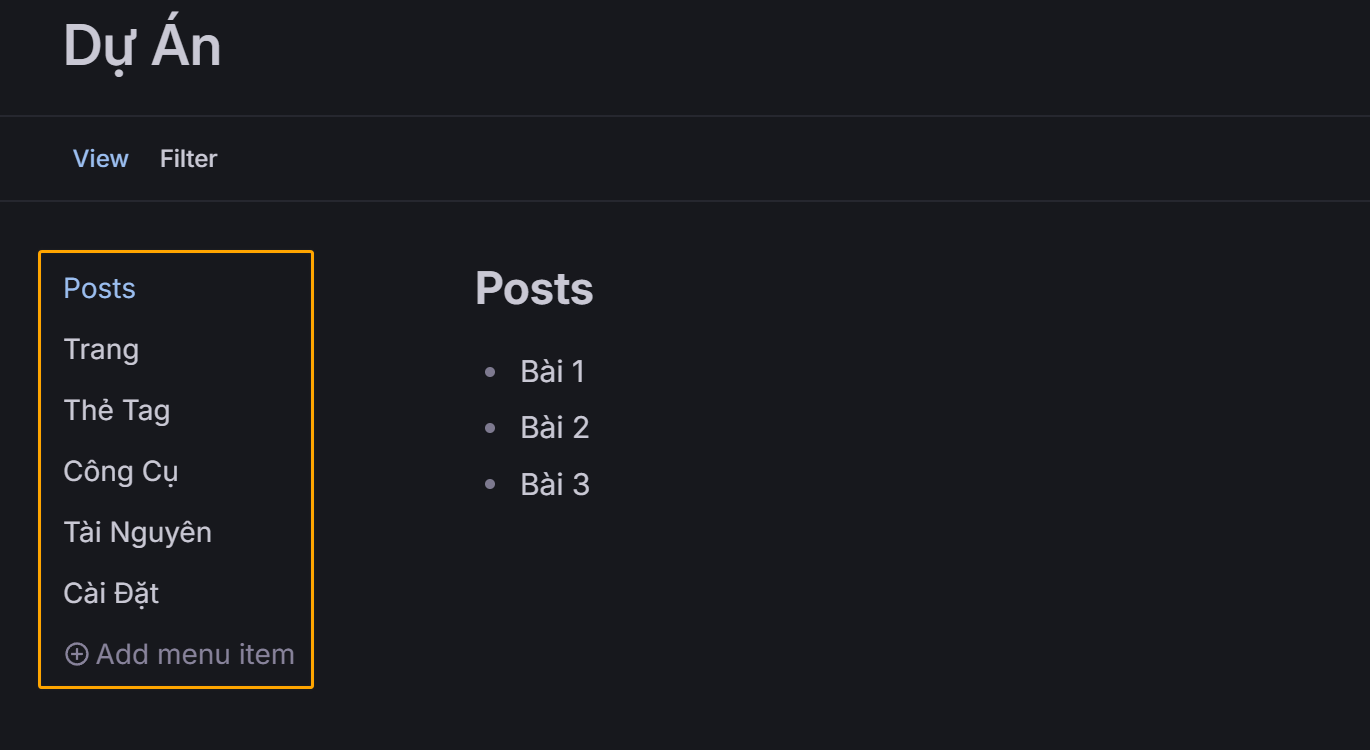
Task: Open the Filter tab
Action: [x=189, y=159]
